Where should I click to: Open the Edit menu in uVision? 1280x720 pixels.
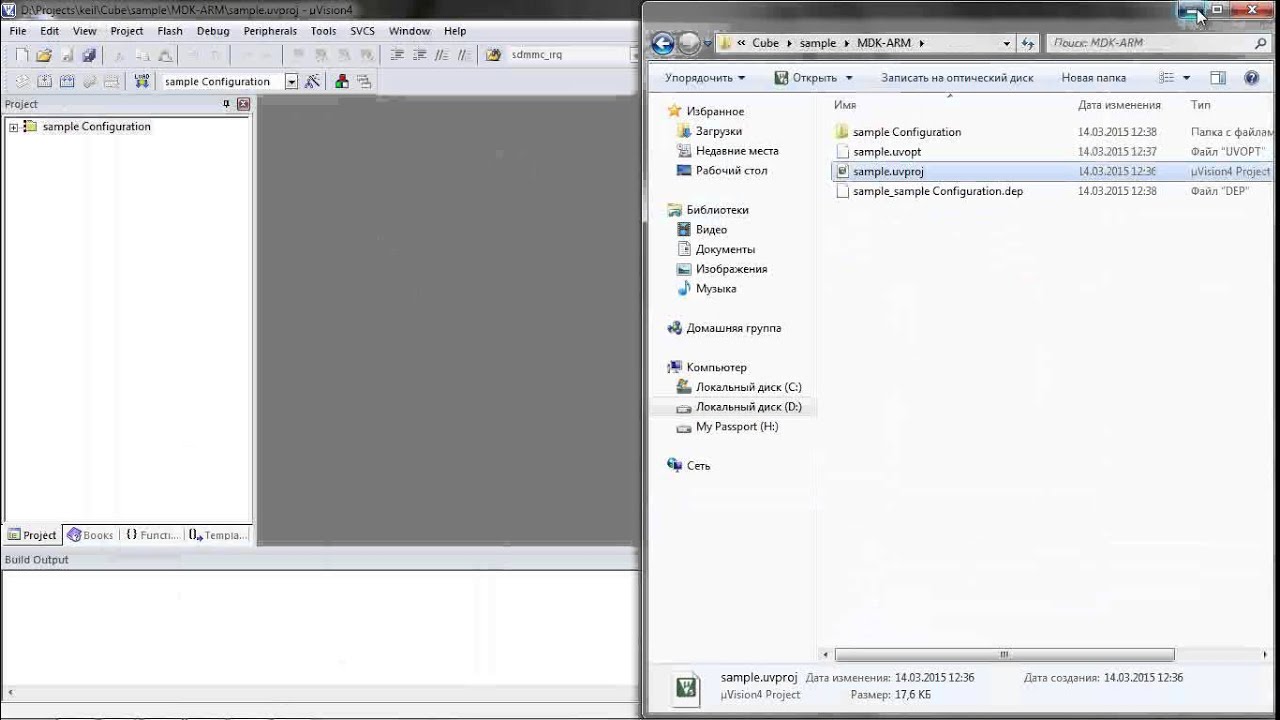tap(49, 31)
